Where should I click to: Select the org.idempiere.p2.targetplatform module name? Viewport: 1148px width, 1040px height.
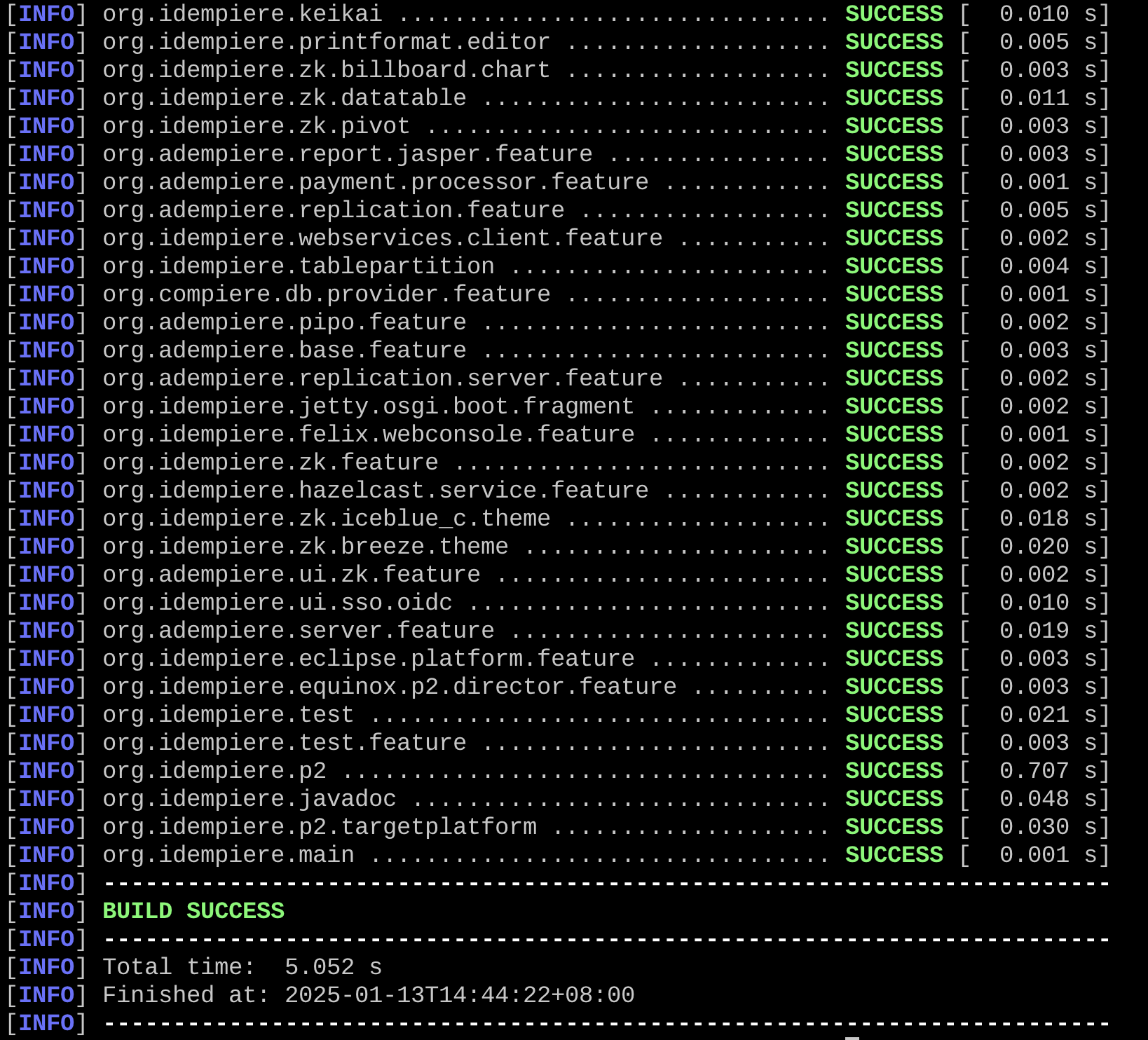[320, 827]
